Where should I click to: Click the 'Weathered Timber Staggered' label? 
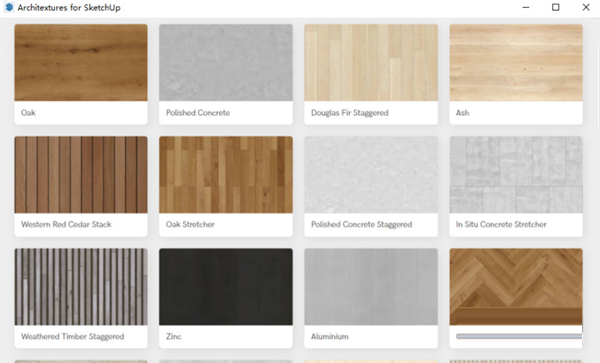click(73, 337)
